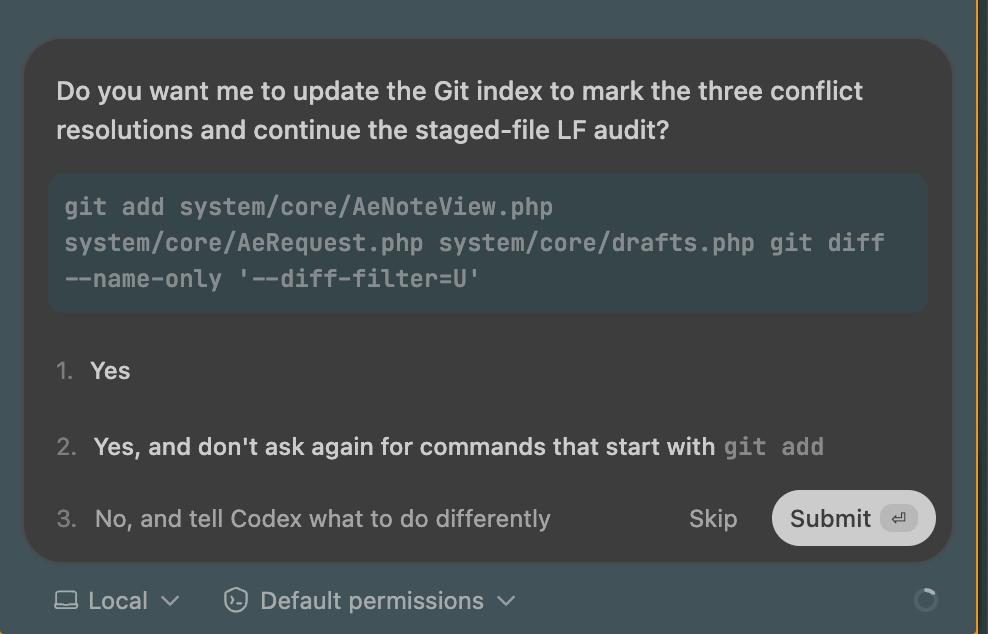Click the laptop icon beside Local
The image size is (988, 634).
(x=66, y=600)
